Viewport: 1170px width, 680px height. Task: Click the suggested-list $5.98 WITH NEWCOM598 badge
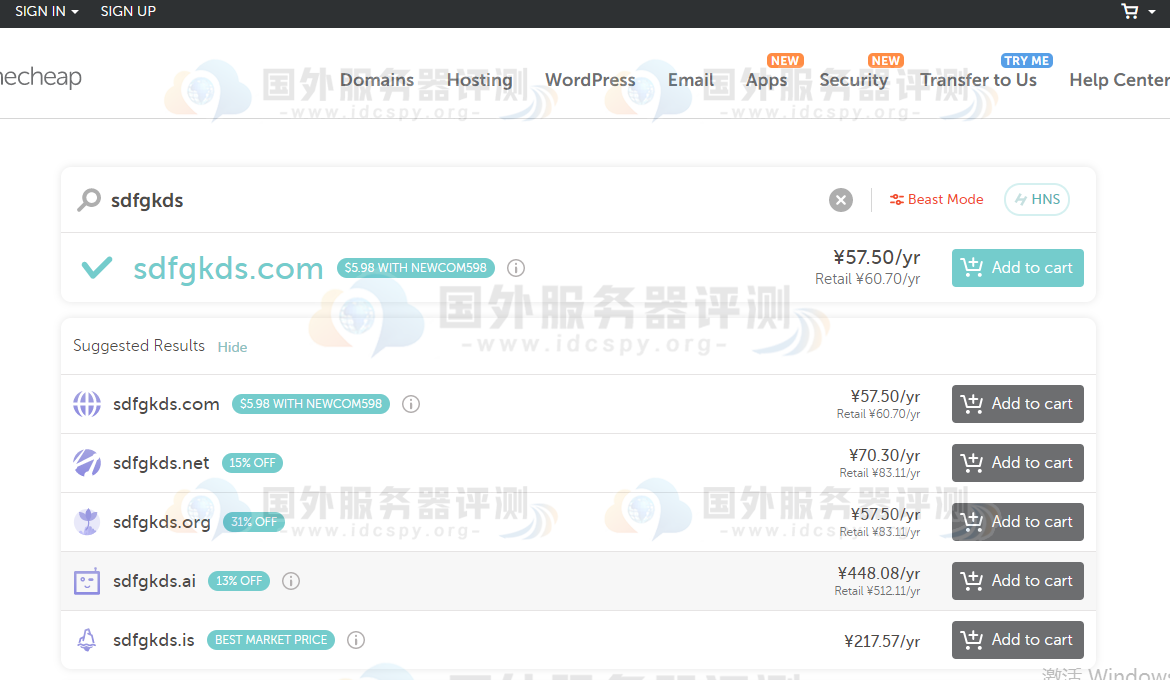pos(310,404)
